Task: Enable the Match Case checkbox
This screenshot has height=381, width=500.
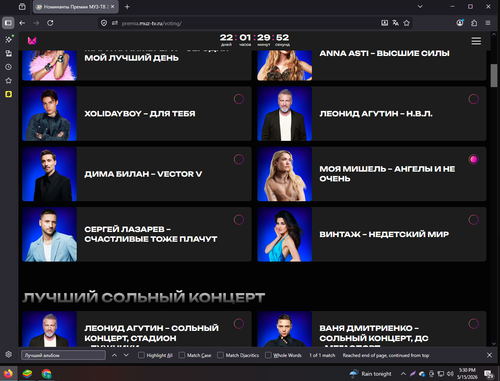Action: pos(182,355)
